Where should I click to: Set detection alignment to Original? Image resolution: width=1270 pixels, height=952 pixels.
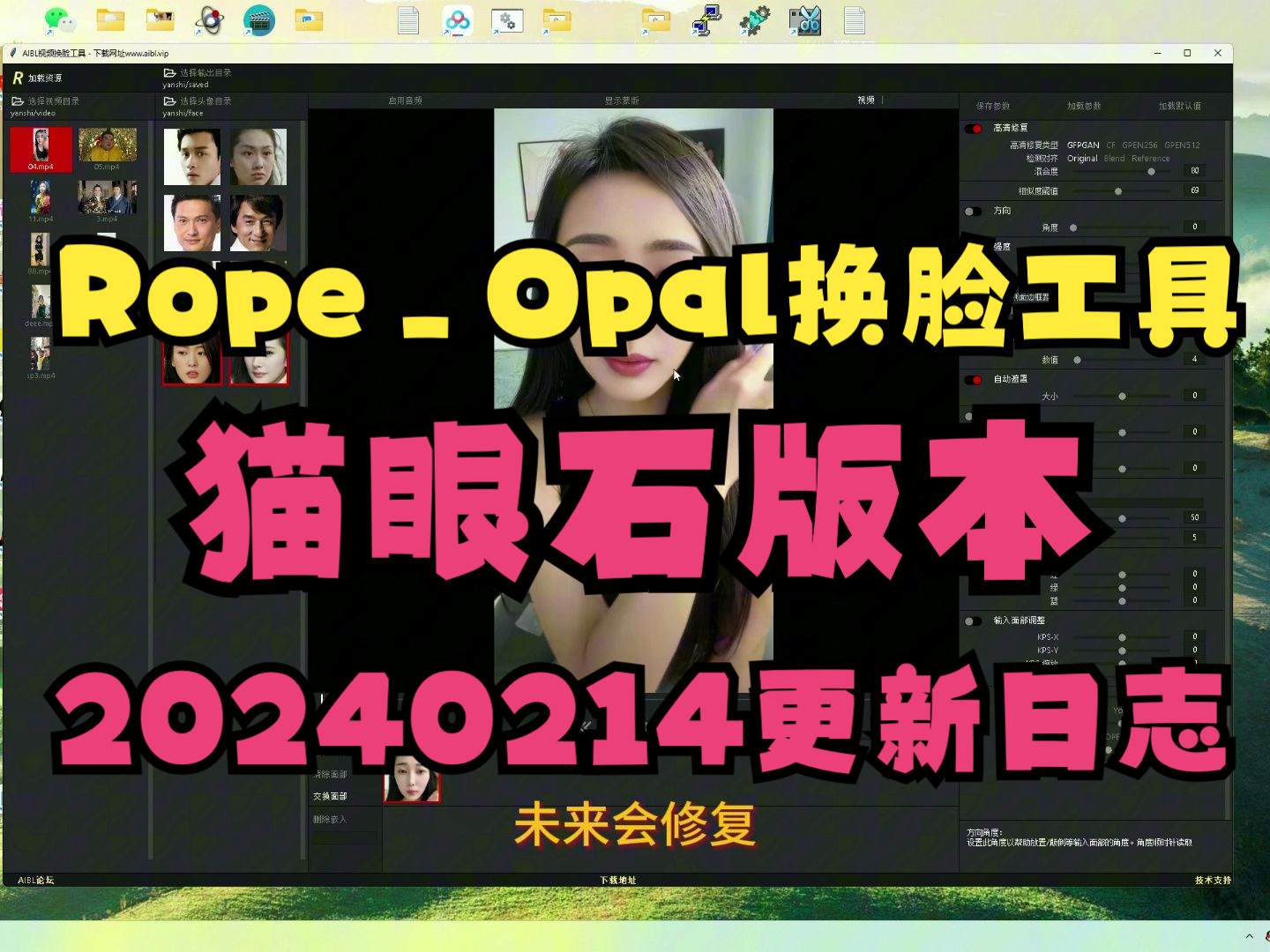pyautogui.click(x=1082, y=159)
